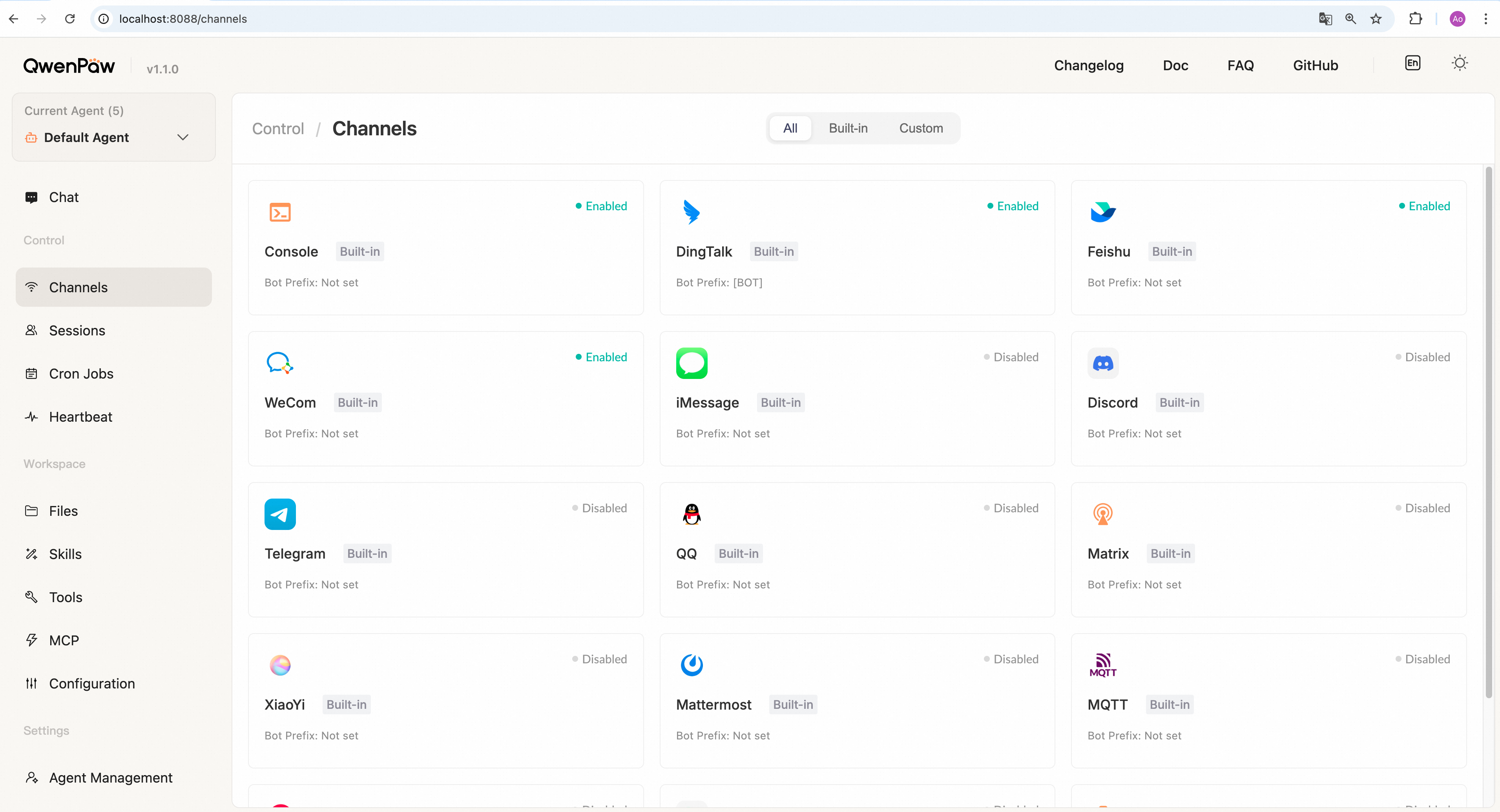1500x812 pixels.
Task: Click the Feishu channel name
Action: (x=1109, y=251)
